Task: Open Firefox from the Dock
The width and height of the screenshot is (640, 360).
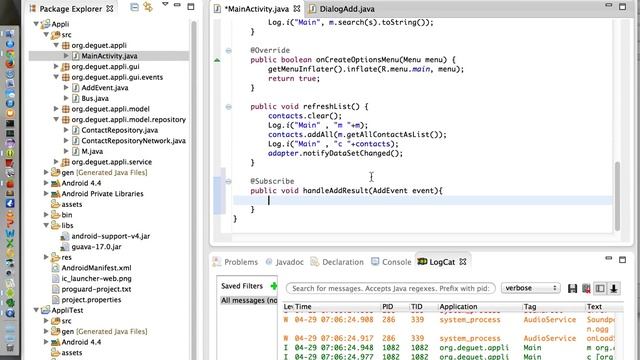Action: tap(10, 64)
